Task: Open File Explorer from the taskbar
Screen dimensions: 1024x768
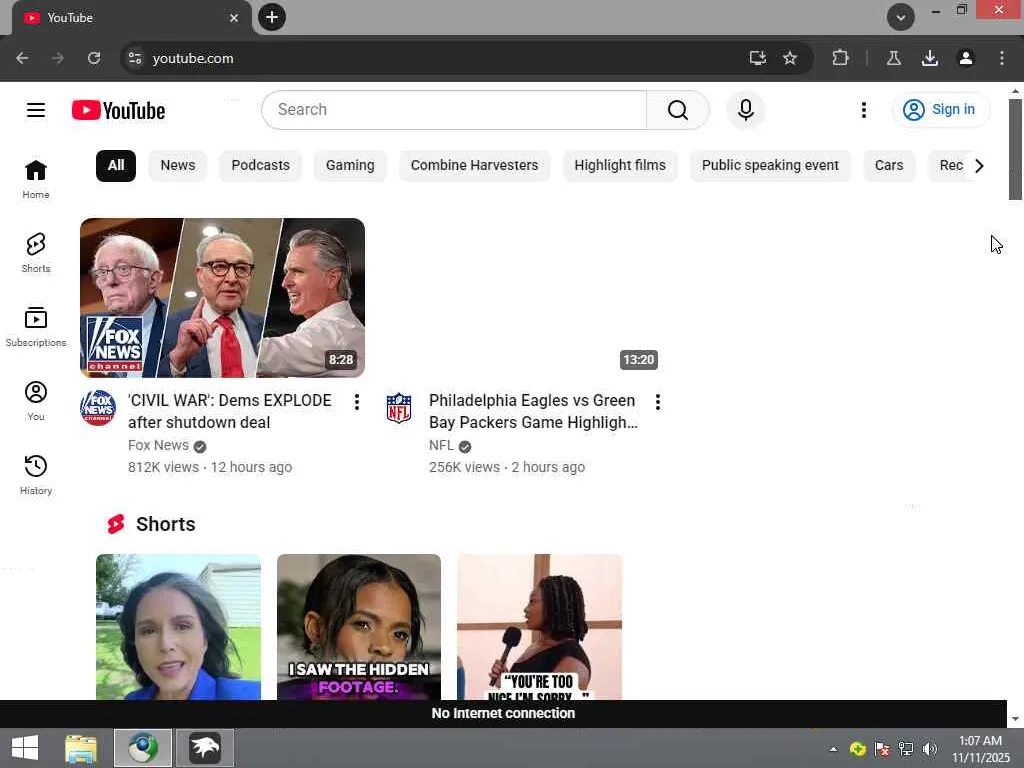Action: tap(81, 748)
